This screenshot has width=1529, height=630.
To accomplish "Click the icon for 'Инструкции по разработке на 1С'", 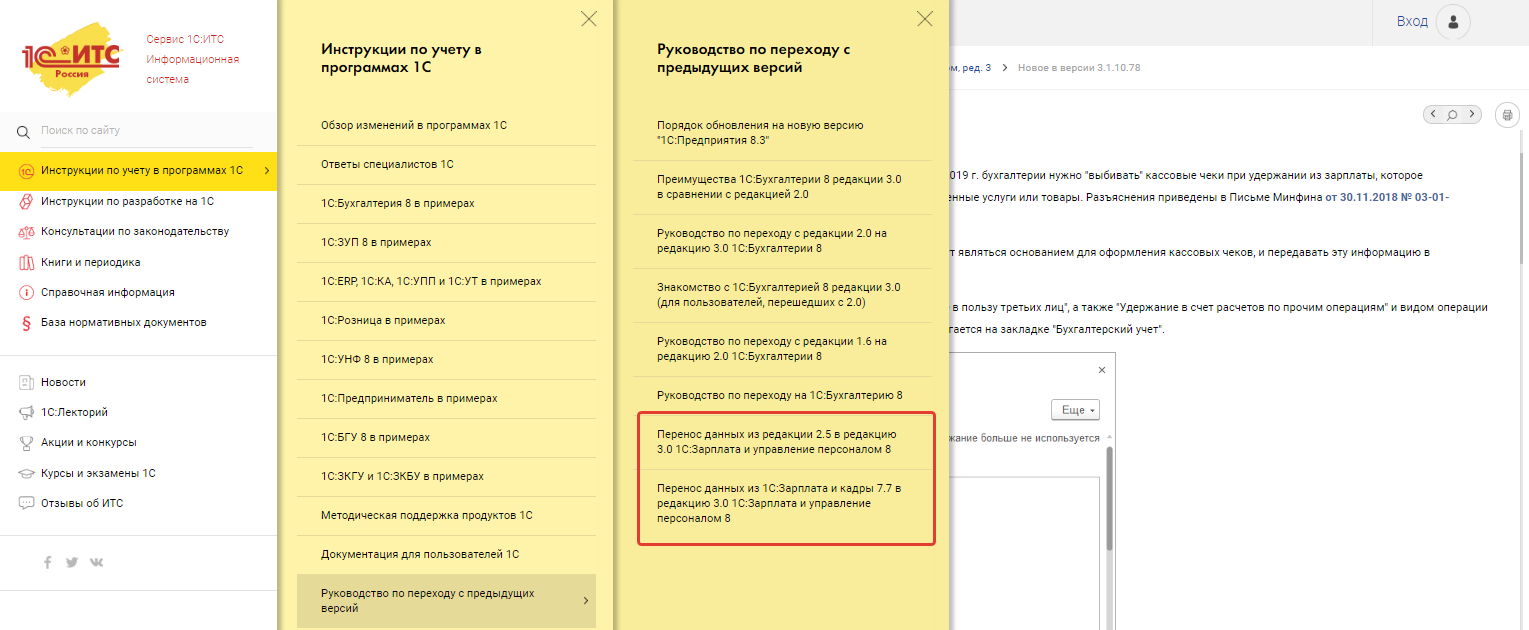I will [x=27, y=201].
